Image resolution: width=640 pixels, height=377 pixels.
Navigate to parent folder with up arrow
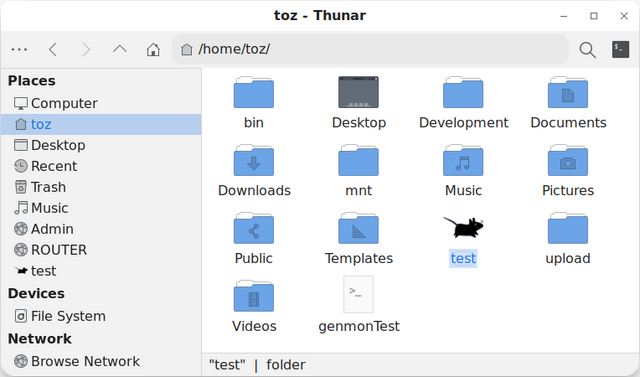120,50
